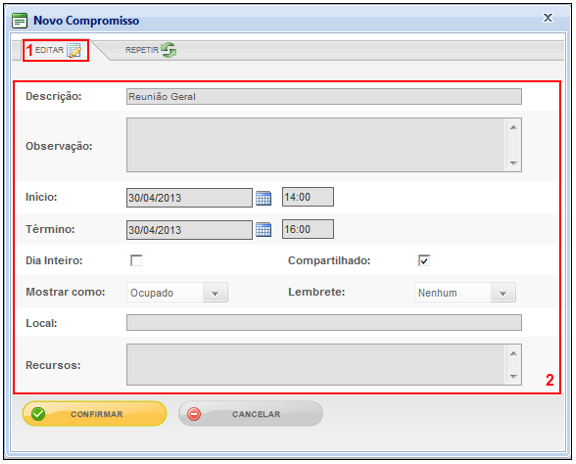Click the green refresh icon beside Repetir
This screenshot has width=576, height=464.
(169, 50)
